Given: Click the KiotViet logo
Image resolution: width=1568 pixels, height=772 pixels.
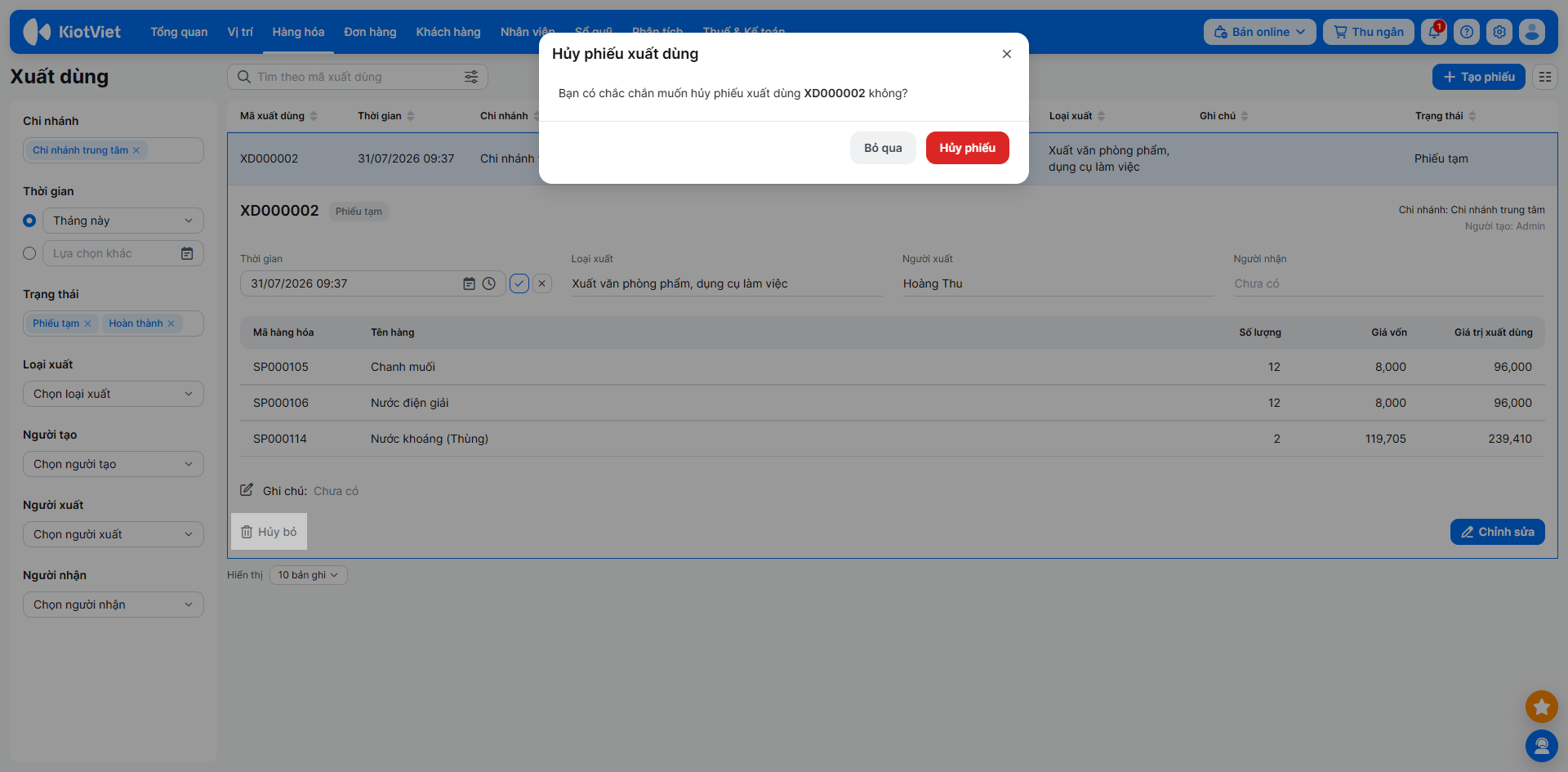Looking at the screenshot, I should 72,32.
